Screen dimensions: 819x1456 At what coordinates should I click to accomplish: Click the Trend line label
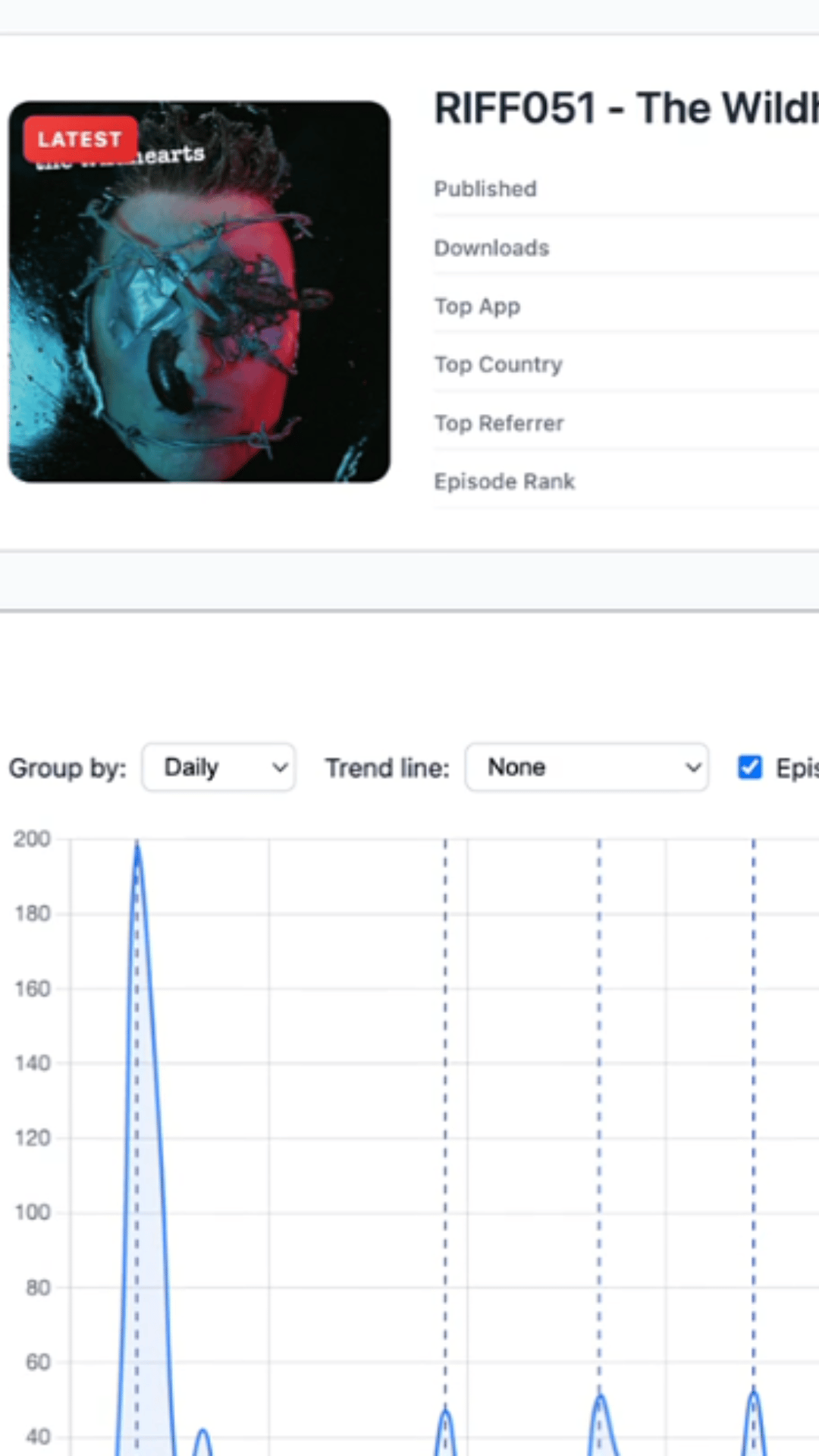coord(388,768)
